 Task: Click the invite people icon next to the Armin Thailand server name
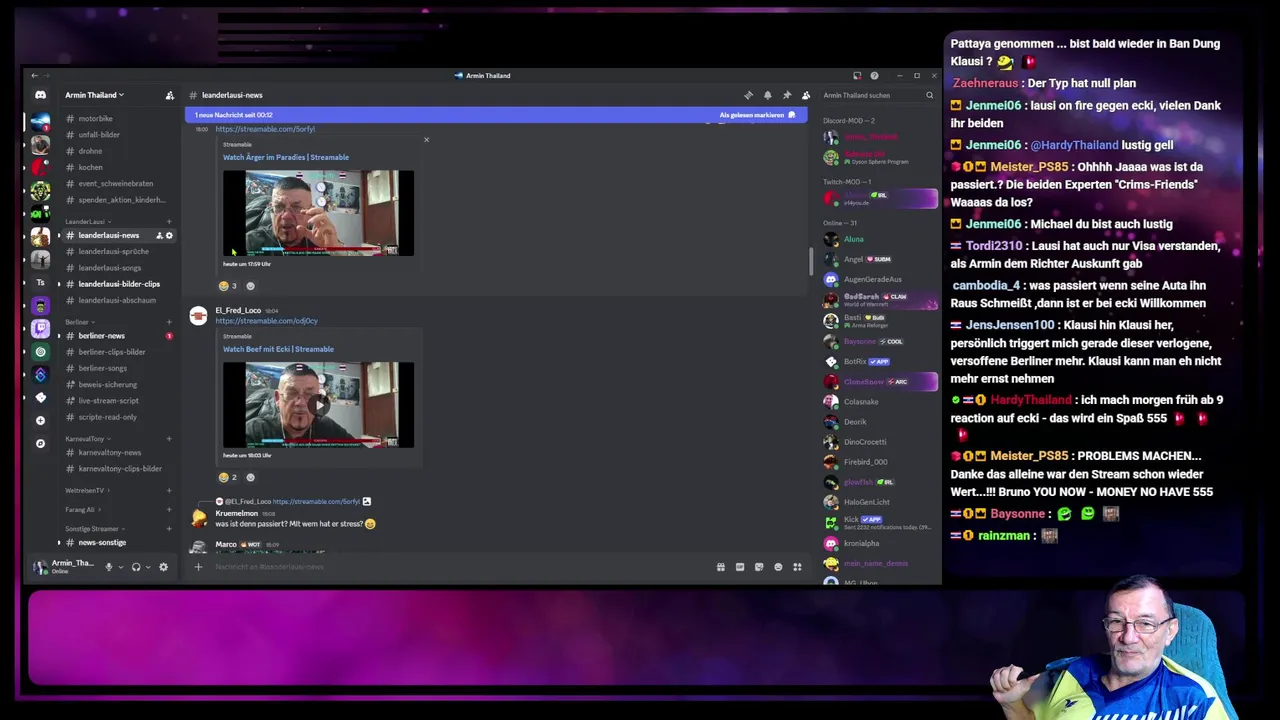[169, 95]
